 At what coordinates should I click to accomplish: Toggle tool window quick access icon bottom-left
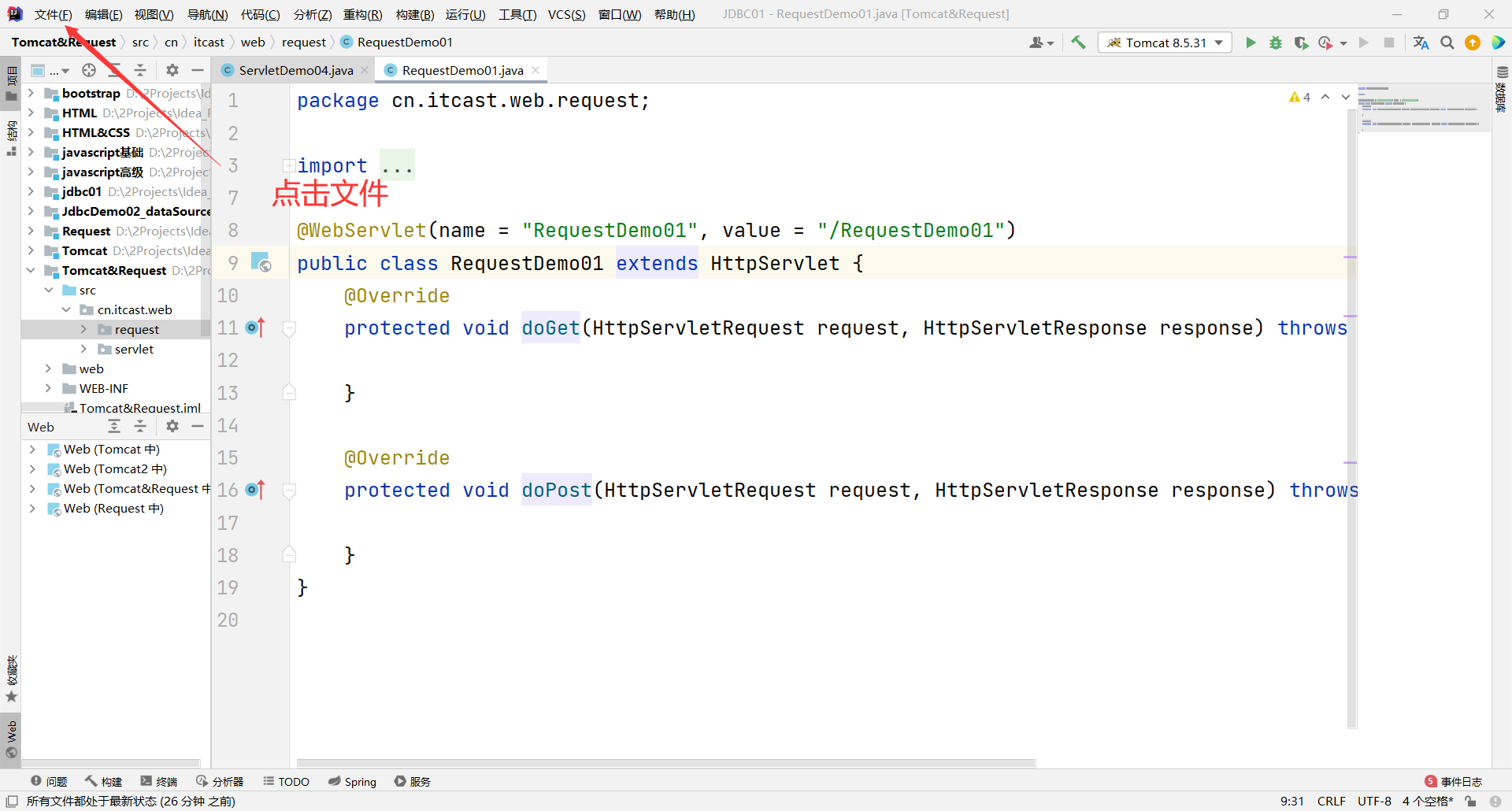coord(12,802)
